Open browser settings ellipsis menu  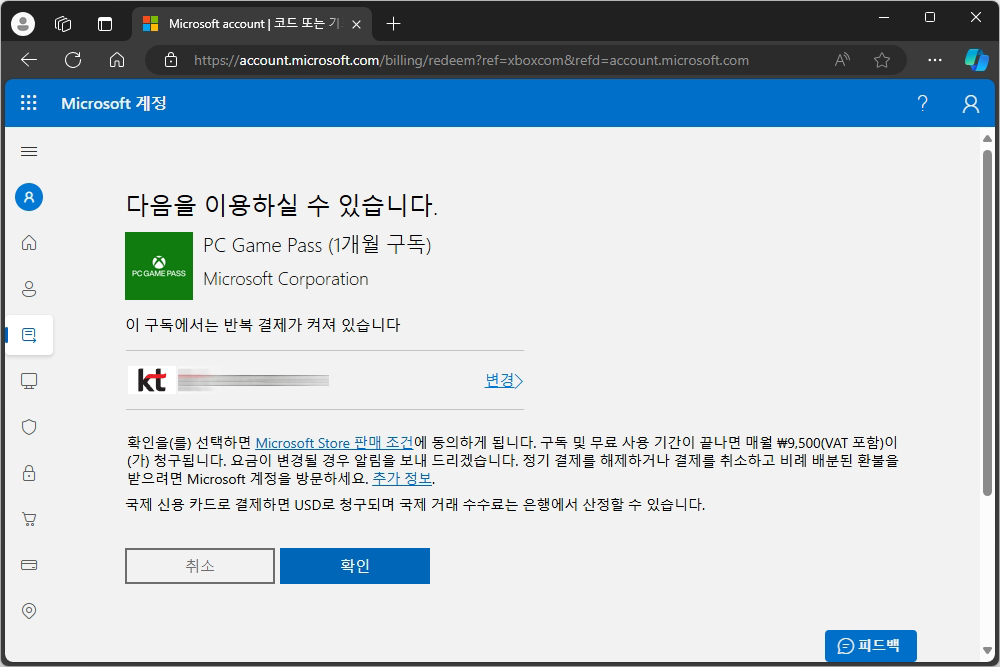pos(934,60)
